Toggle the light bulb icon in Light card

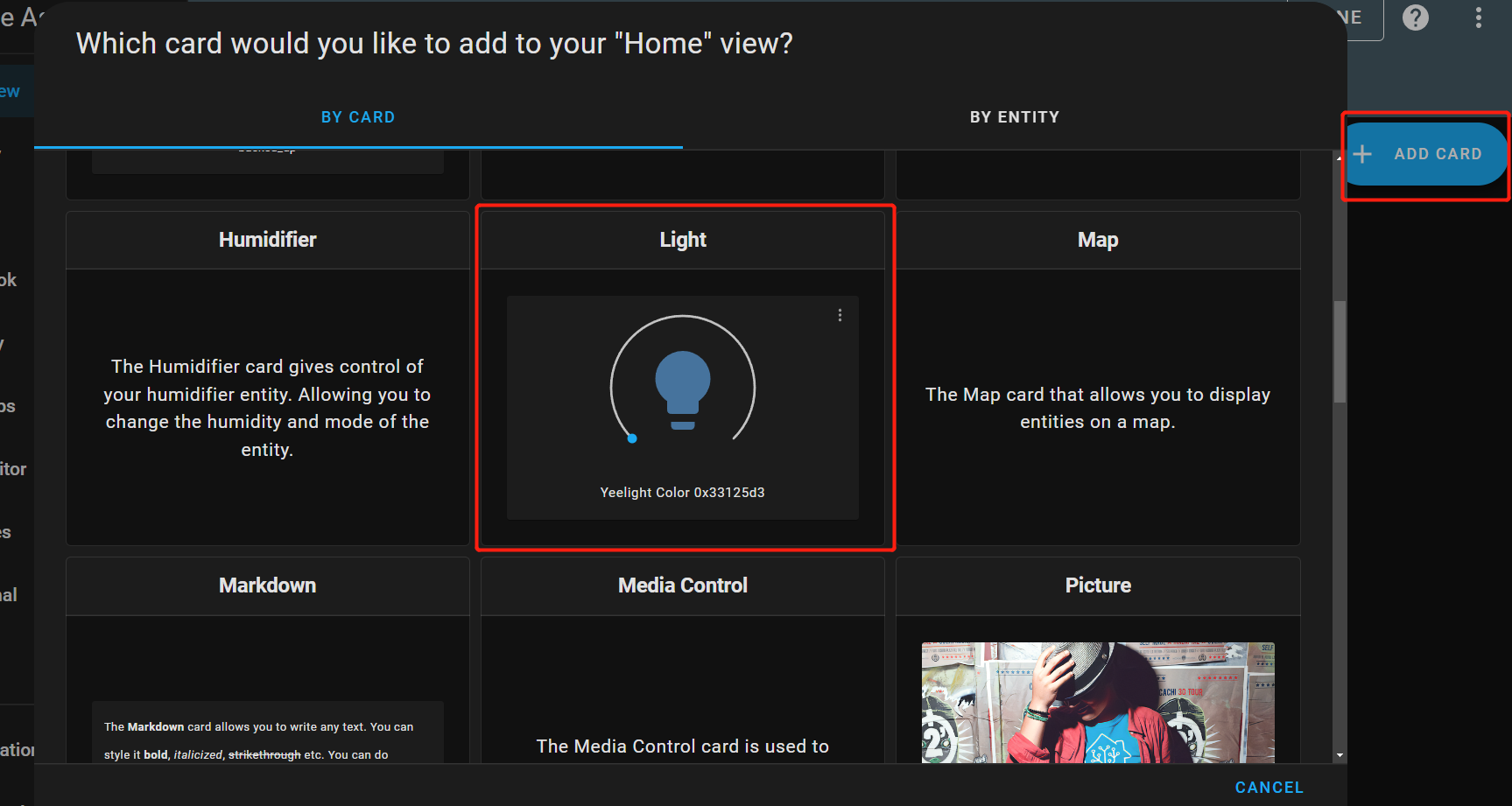point(683,389)
